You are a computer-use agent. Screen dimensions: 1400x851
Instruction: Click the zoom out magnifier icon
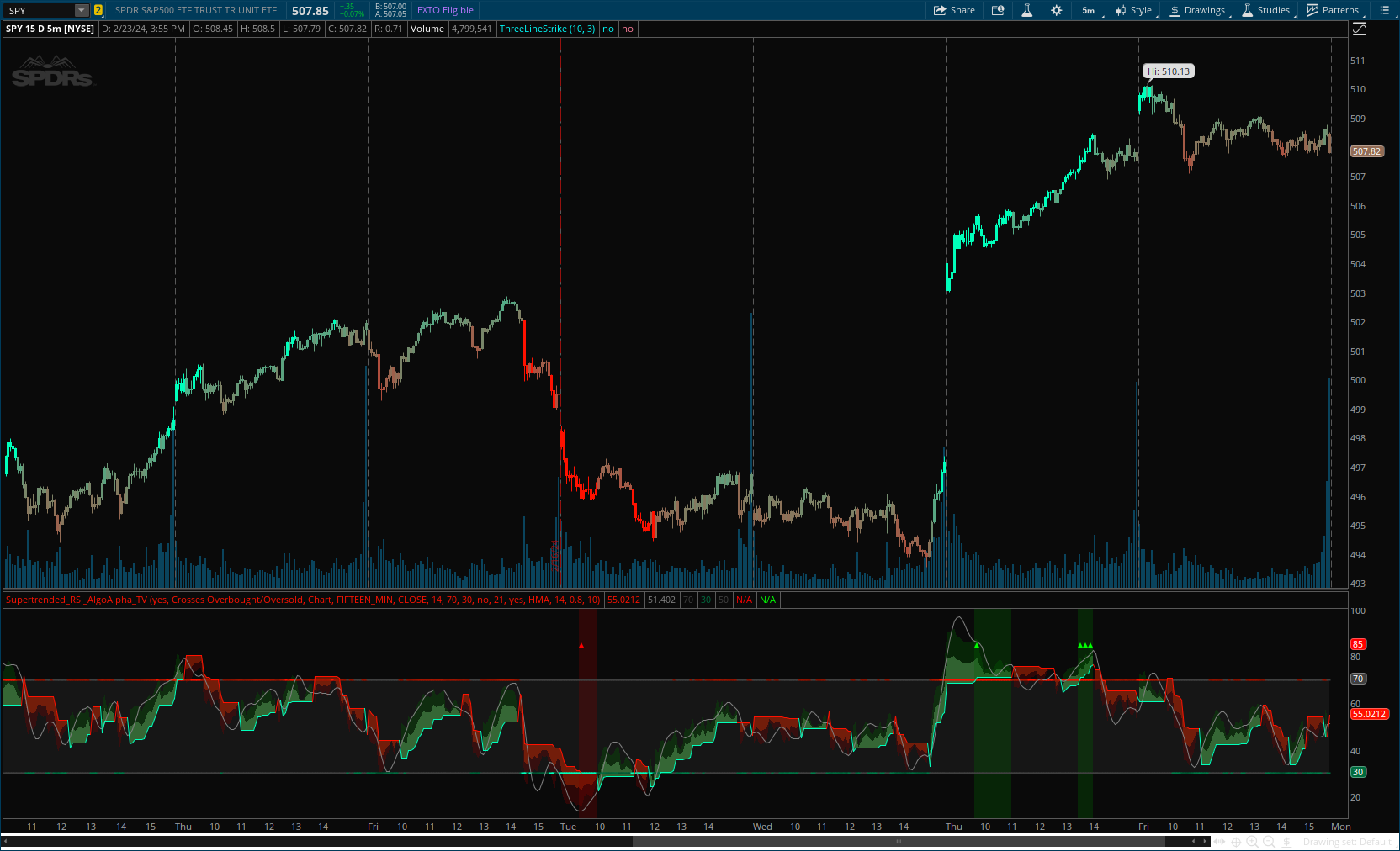(x=1270, y=842)
